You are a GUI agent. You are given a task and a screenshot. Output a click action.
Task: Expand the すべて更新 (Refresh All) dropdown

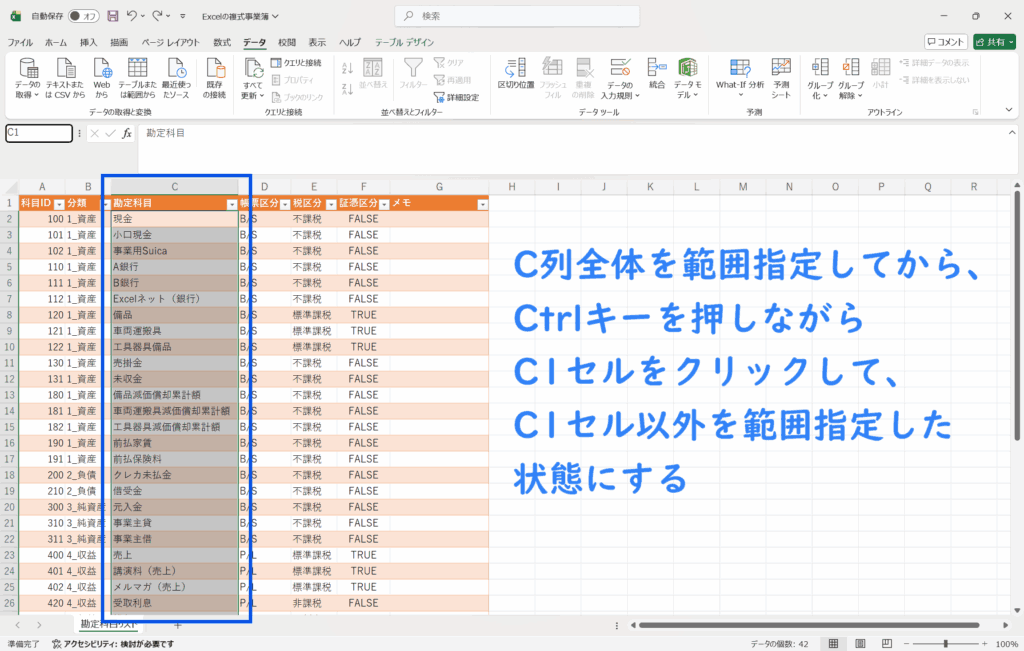coord(254,96)
